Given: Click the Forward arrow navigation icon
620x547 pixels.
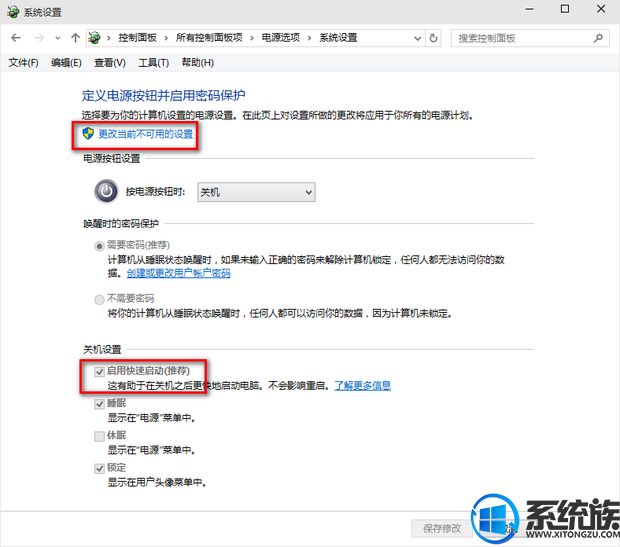Looking at the screenshot, I should pos(38,38).
